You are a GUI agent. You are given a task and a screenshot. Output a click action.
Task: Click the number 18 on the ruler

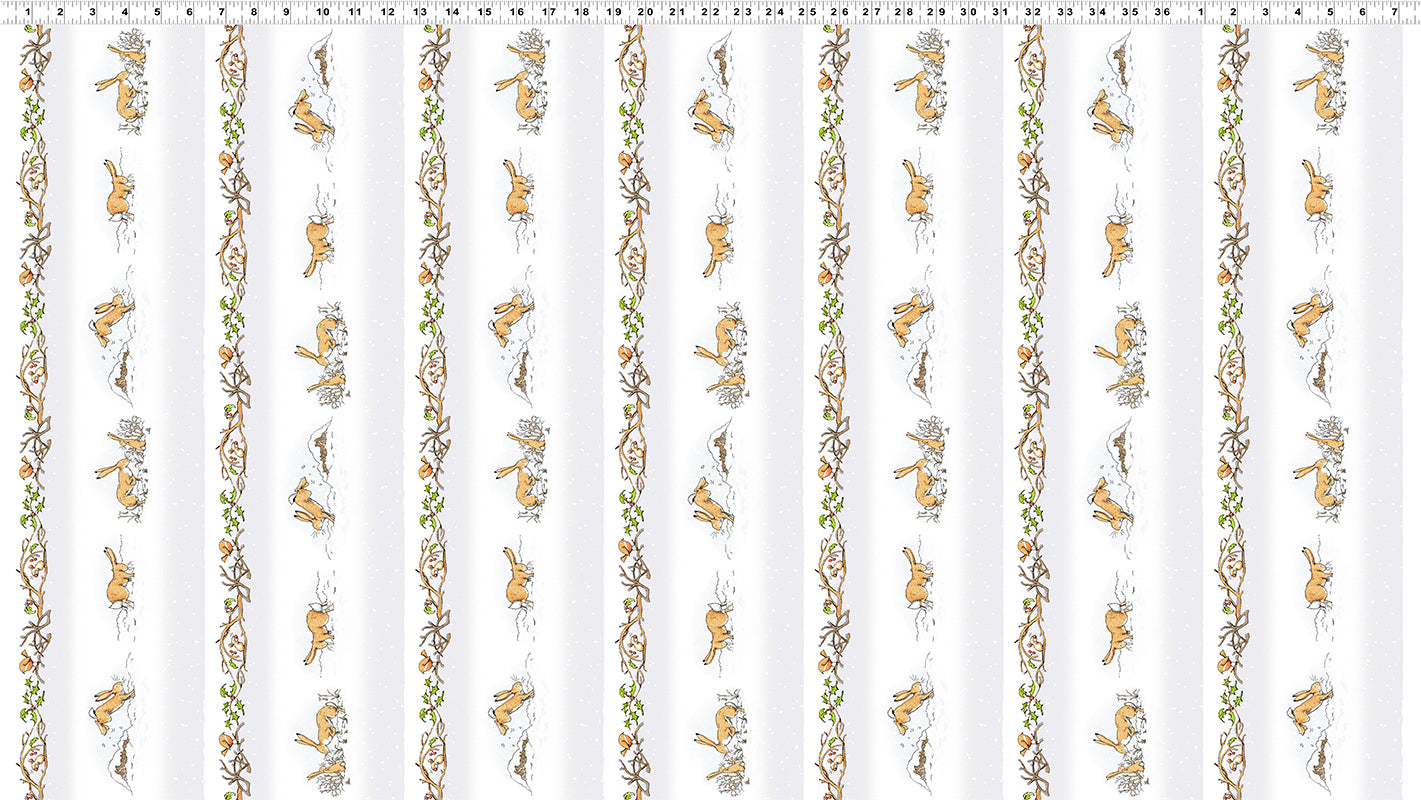(581, 13)
